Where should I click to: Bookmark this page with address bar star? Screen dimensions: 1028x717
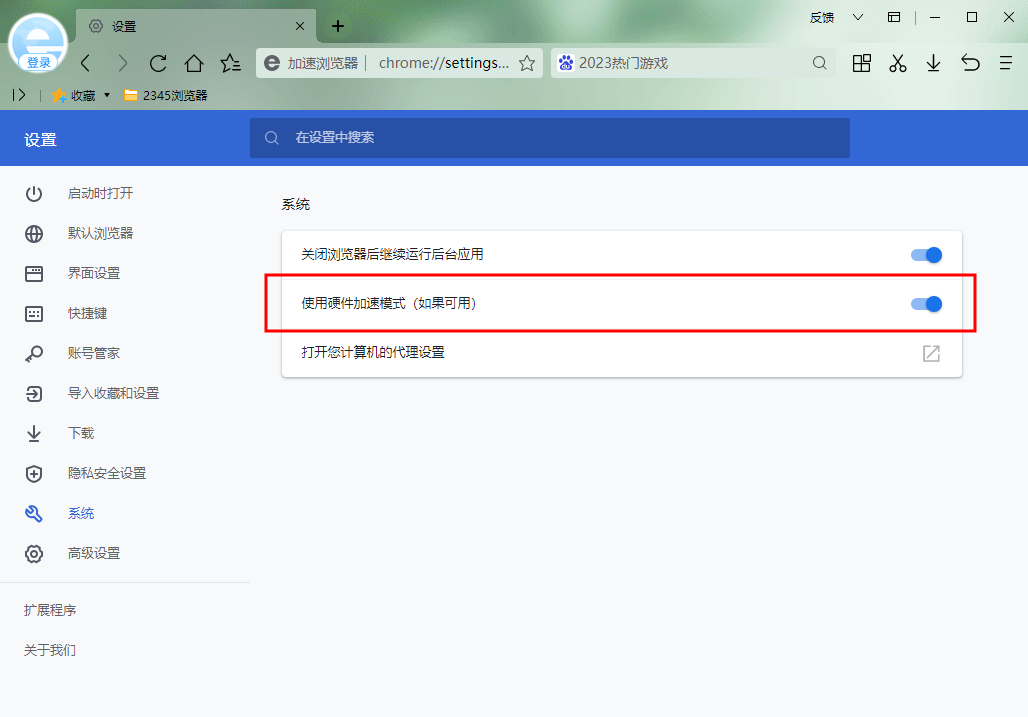[526, 63]
